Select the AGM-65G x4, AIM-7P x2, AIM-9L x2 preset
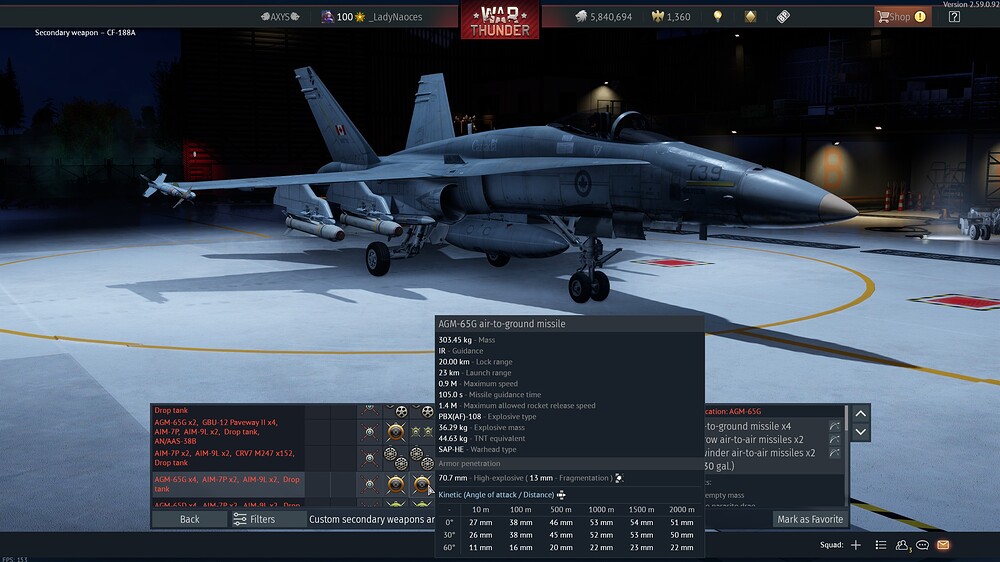Image resolution: width=1000 pixels, height=562 pixels. click(x=228, y=484)
